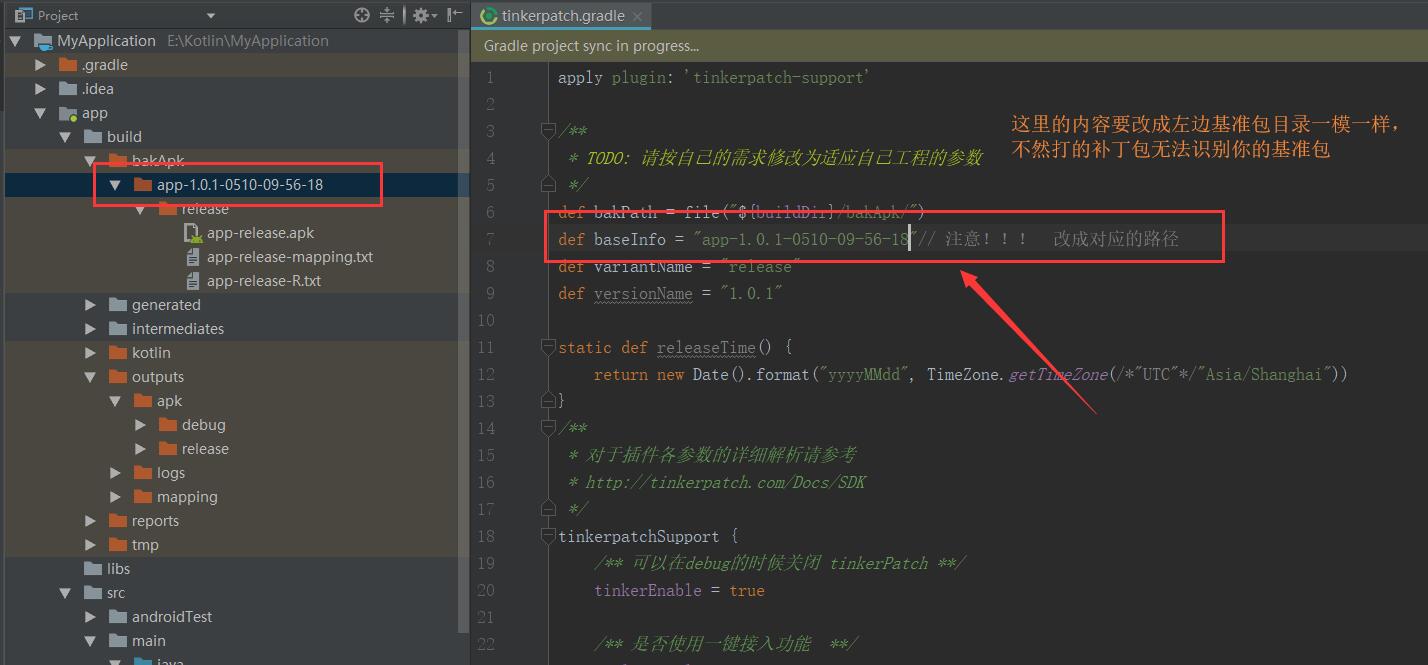Select app-release-R.txt in the tree
The width and height of the screenshot is (1428, 665).
(264, 281)
